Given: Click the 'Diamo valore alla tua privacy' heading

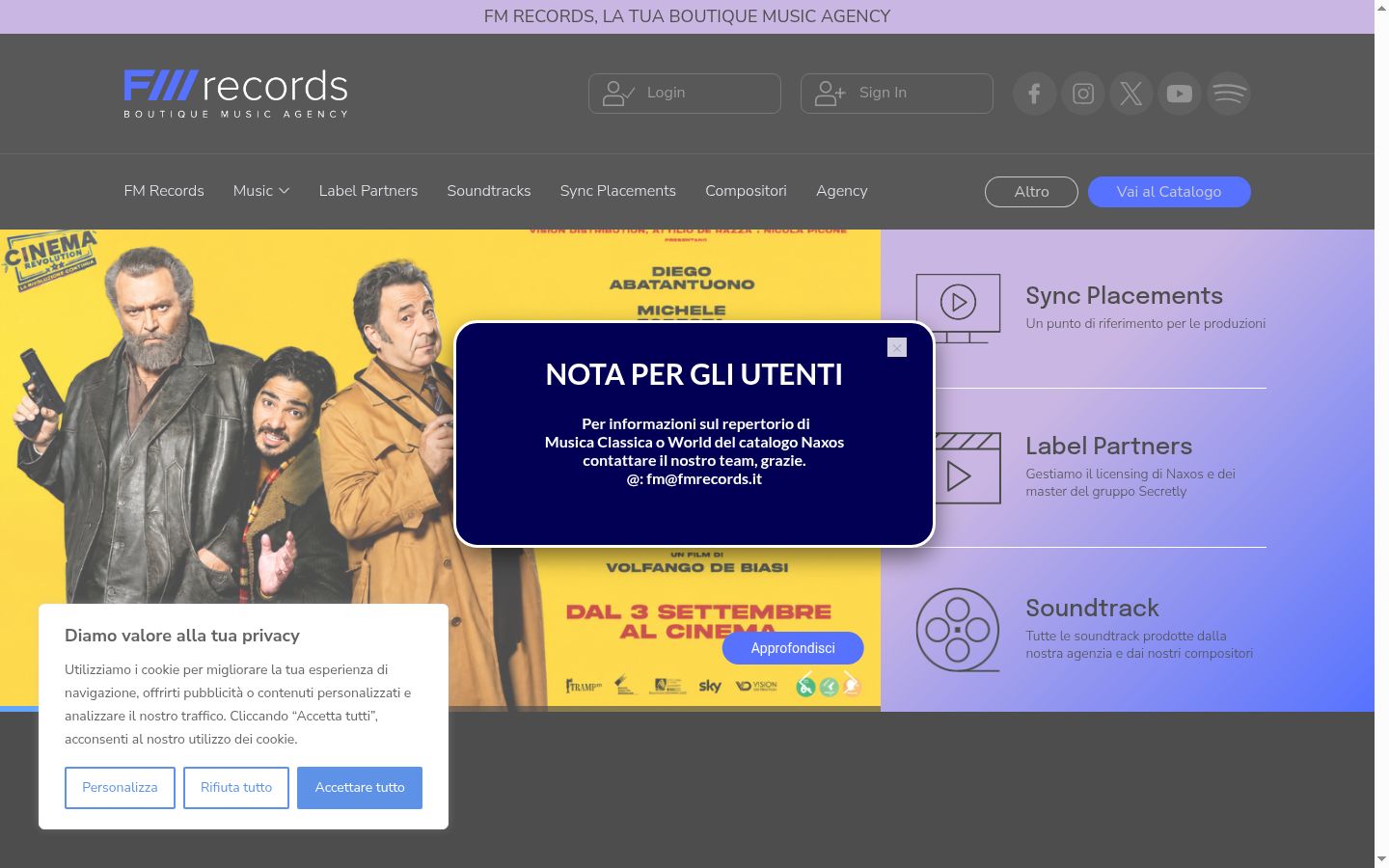Looking at the screenshot, I should coord(182,636).
